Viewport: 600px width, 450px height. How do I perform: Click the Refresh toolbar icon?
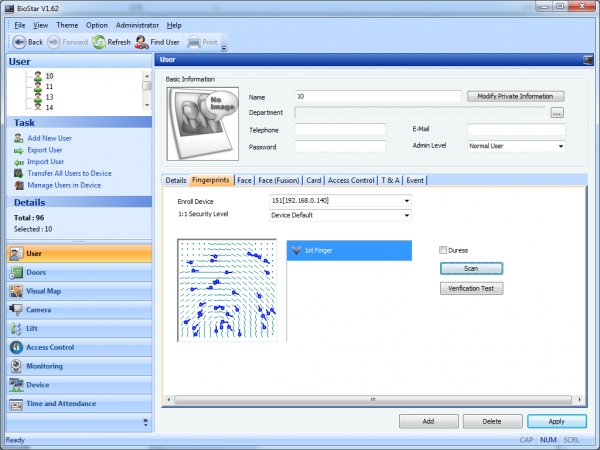pos(99,42)
